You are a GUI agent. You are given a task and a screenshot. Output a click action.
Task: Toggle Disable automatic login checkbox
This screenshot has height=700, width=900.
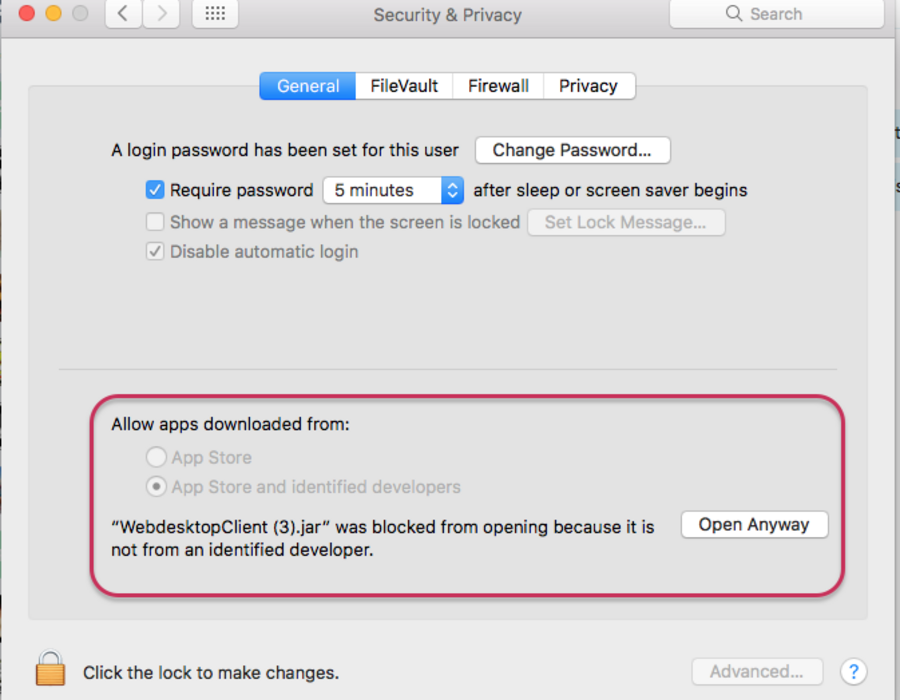click(x=155, y=251)
